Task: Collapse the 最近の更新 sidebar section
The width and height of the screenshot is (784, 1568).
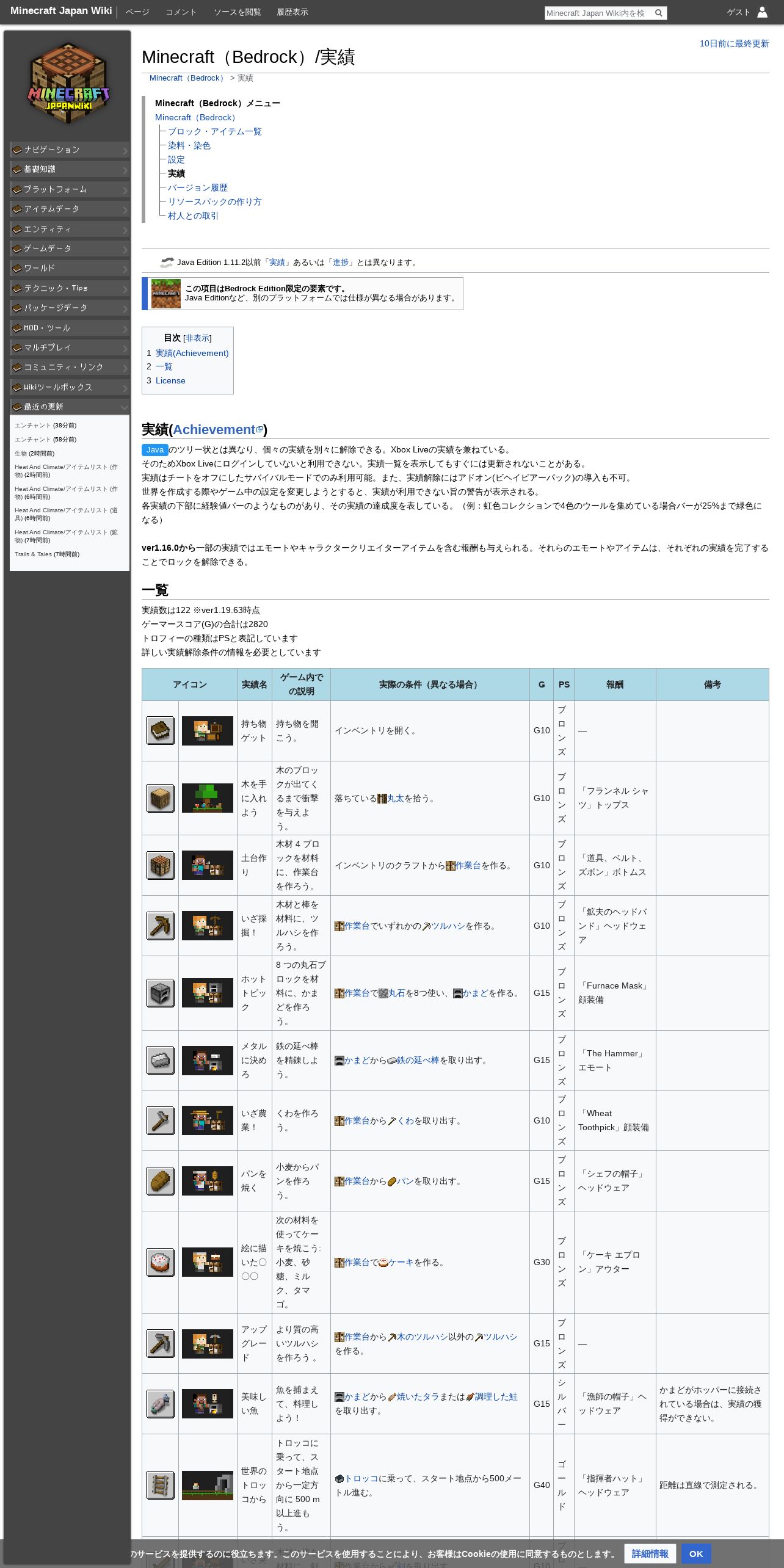Action: pos(70,407)
